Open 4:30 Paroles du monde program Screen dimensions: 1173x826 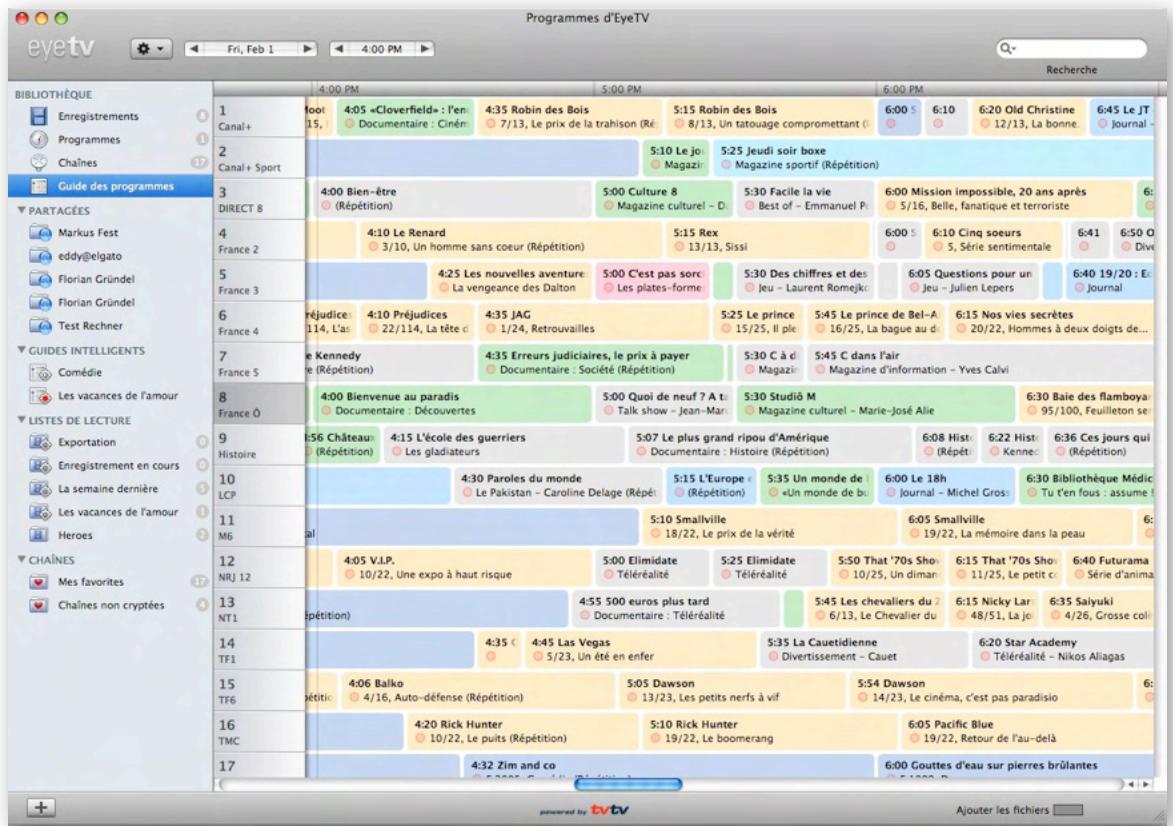(557, 486)
